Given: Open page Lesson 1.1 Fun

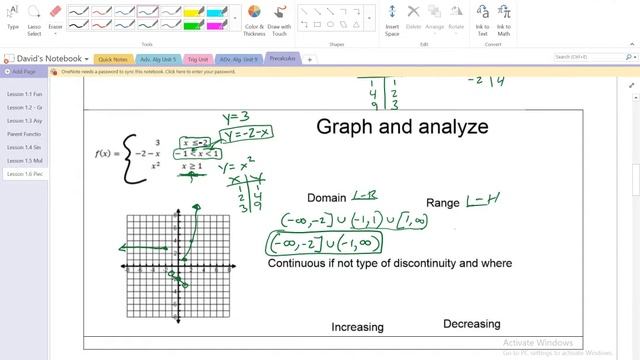Looking at the screenshot, I should click(x=24, y=94).
